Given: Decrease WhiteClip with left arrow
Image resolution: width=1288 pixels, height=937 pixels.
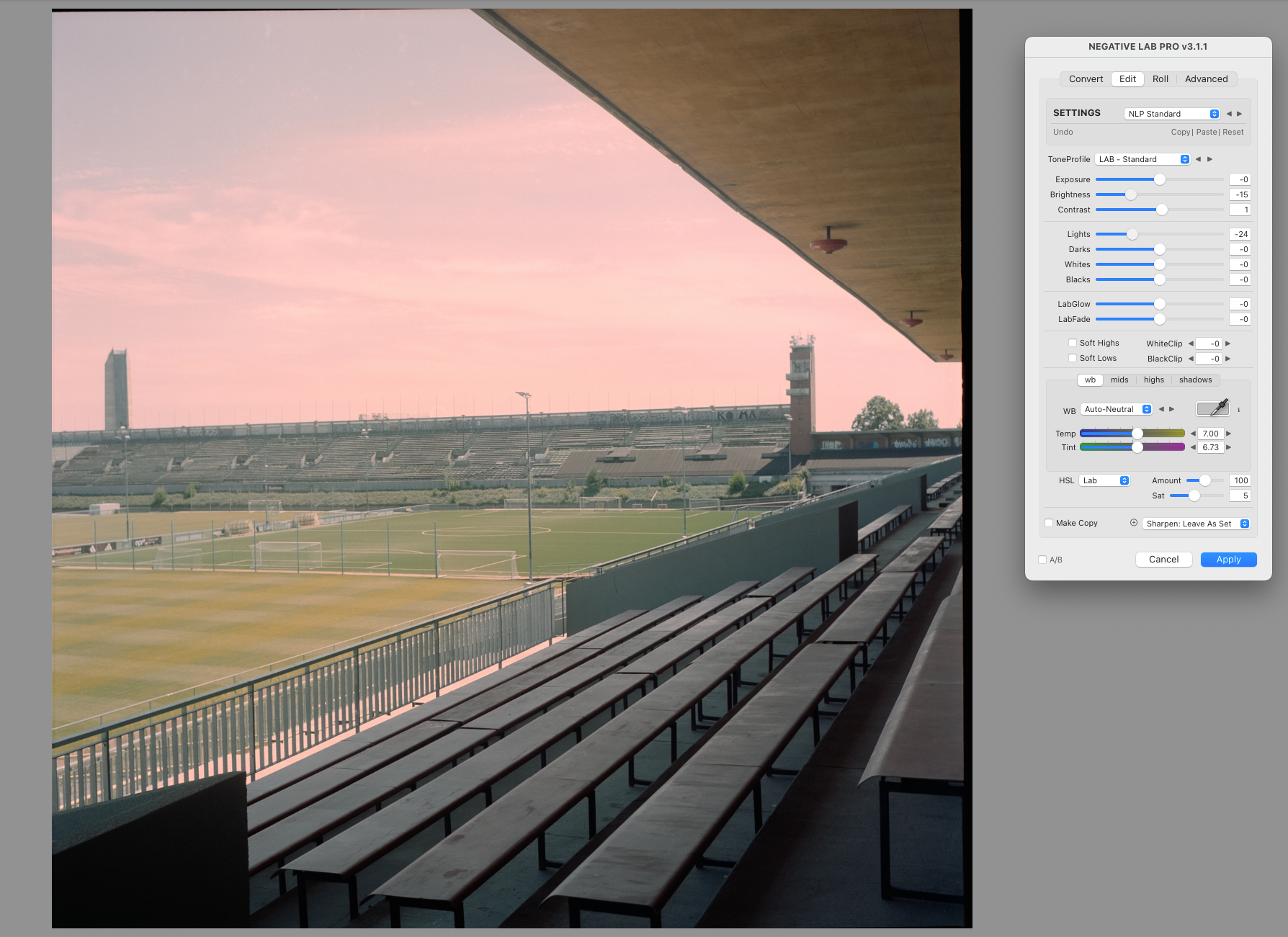Looking at the screenshot, I should coord(1191,344).
